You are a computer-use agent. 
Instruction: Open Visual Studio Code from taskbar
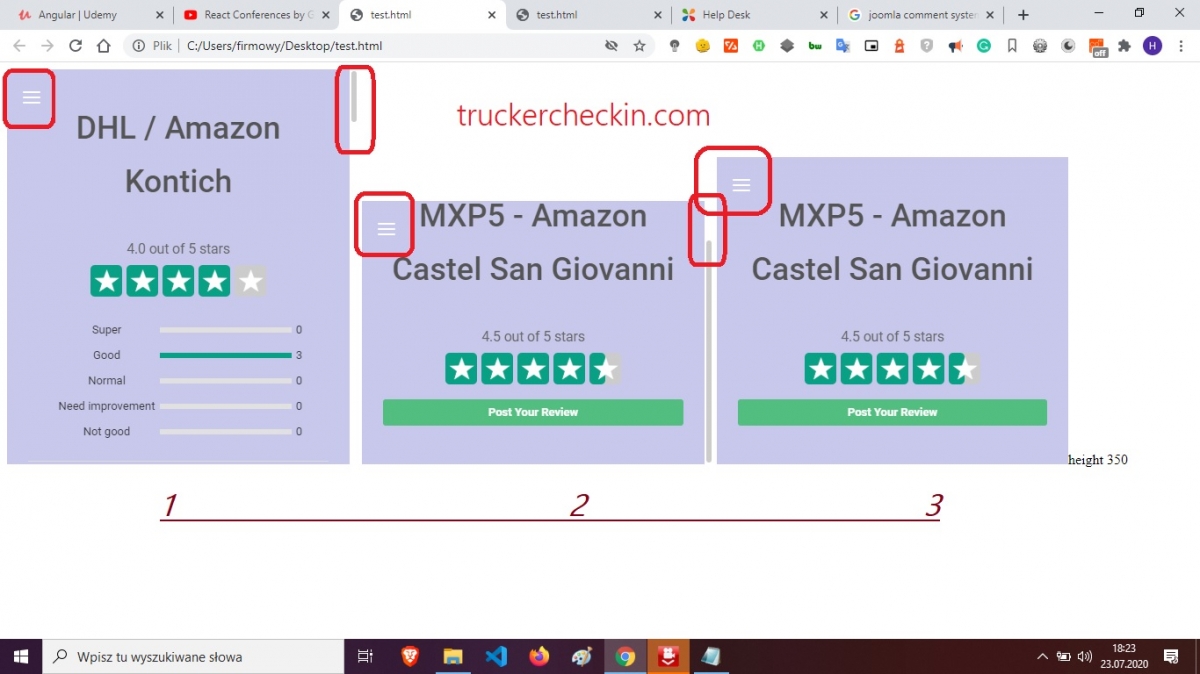coord(496,656)
